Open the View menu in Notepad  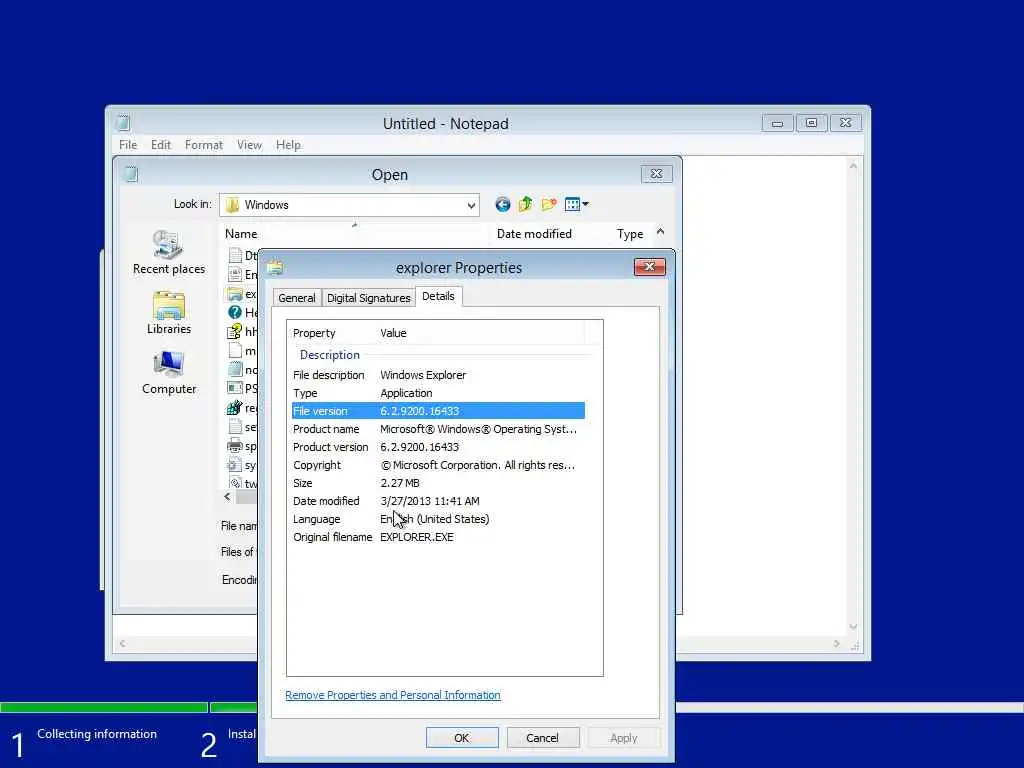point(249,145)
